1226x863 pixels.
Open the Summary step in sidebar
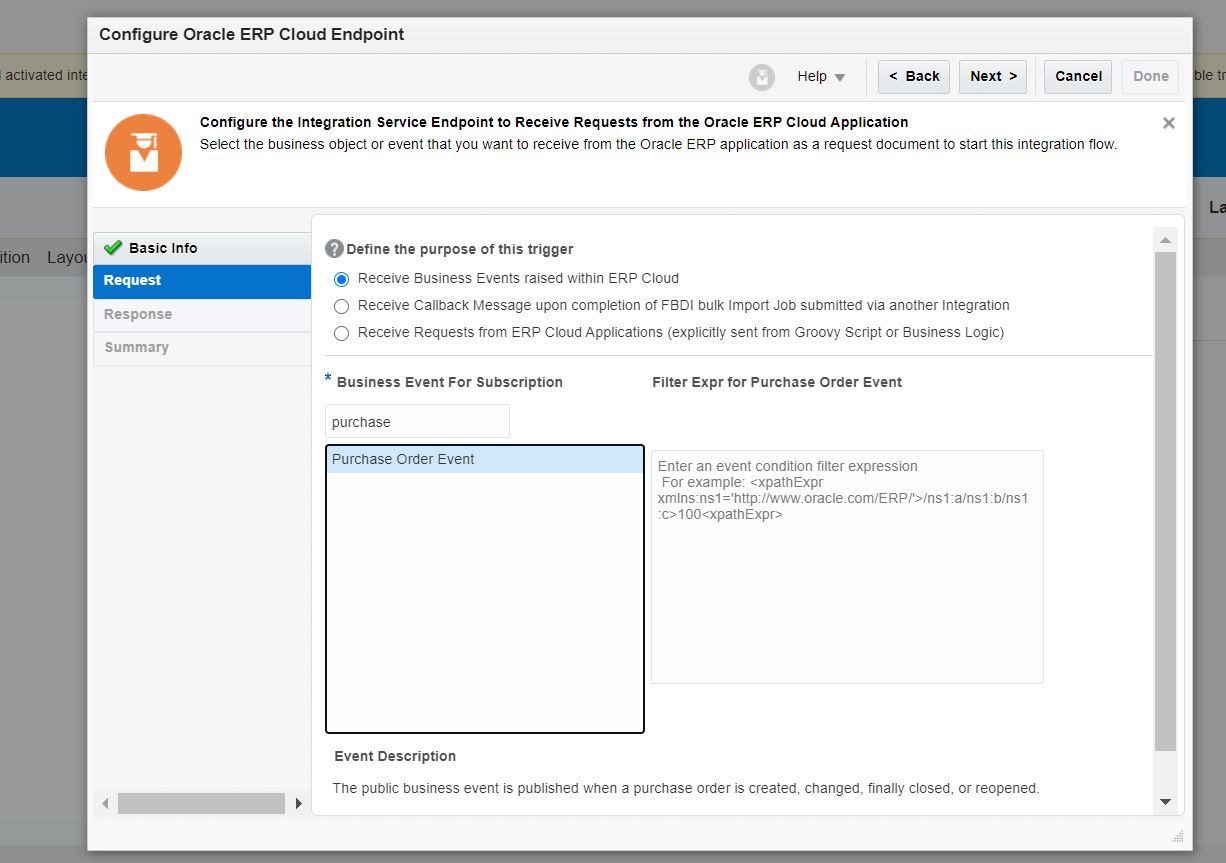point(202,348)
